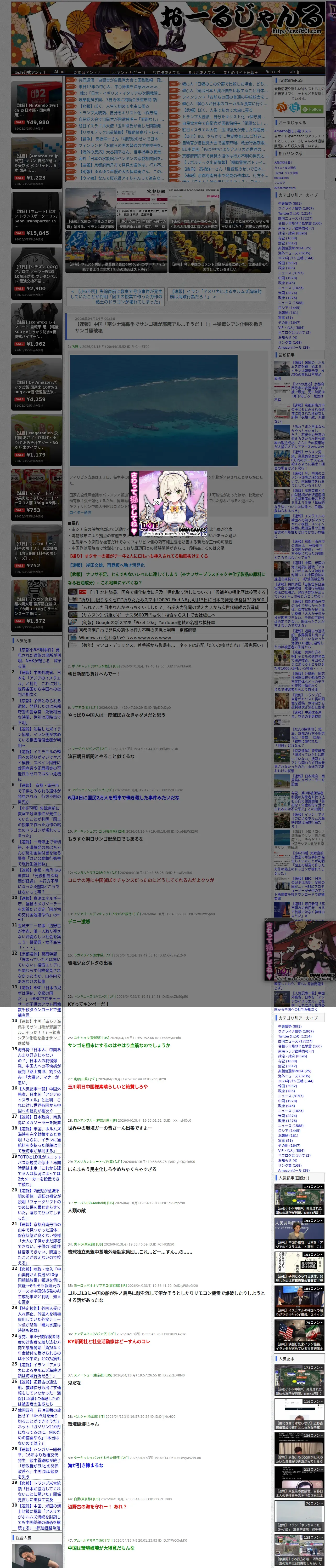The image size is (336, 1568).
Task: Open まとめサイト速報+ in the nav bar
Action: (x=240, y=72)
